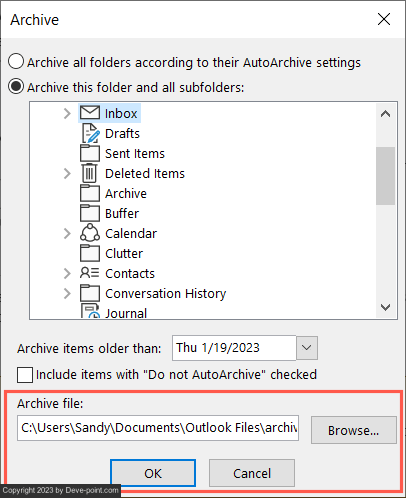Click the folder list scrollbar down arrow

click(386, 307)
